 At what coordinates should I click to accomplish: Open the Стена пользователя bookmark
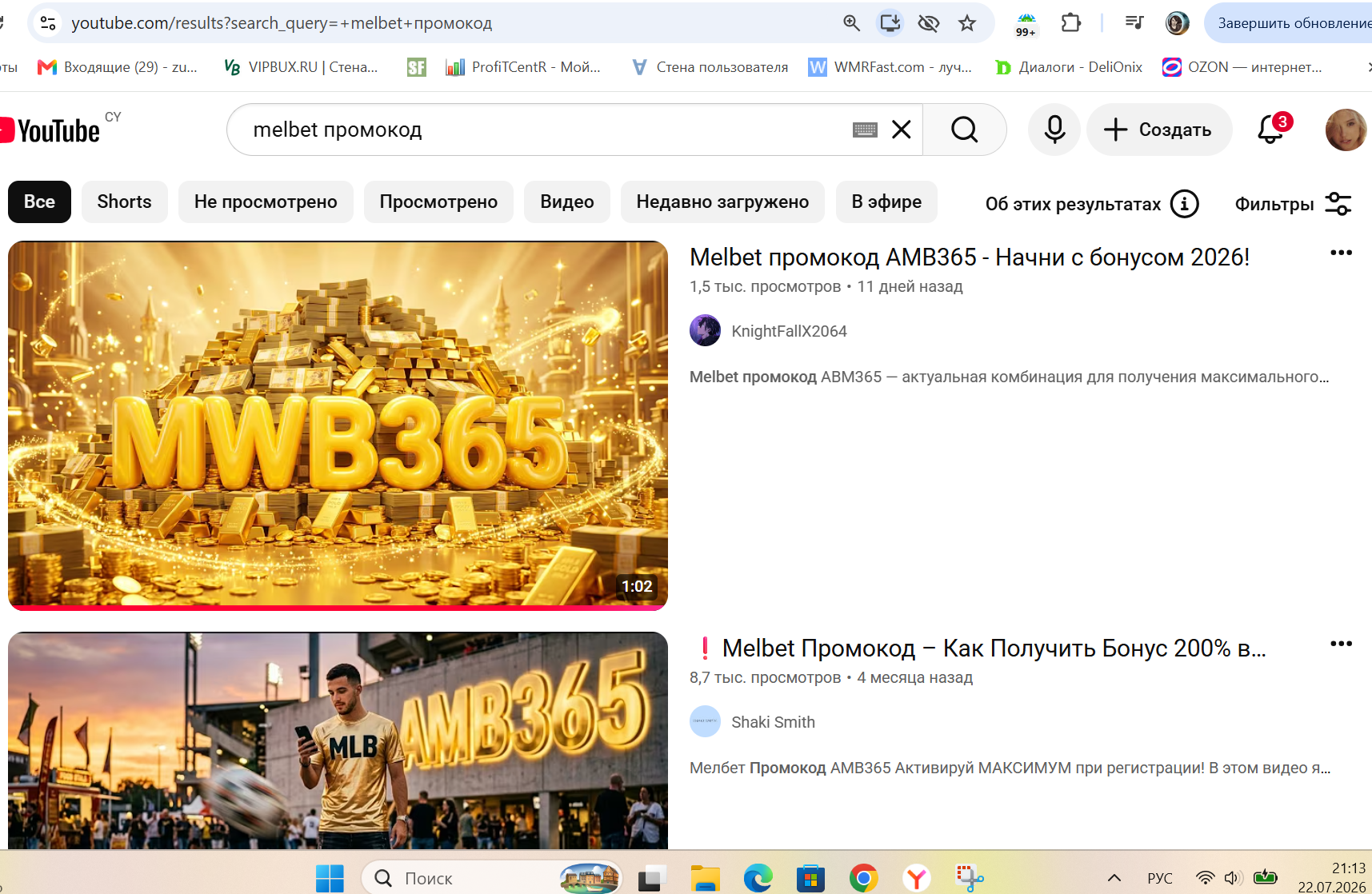(x=710, y=67)
